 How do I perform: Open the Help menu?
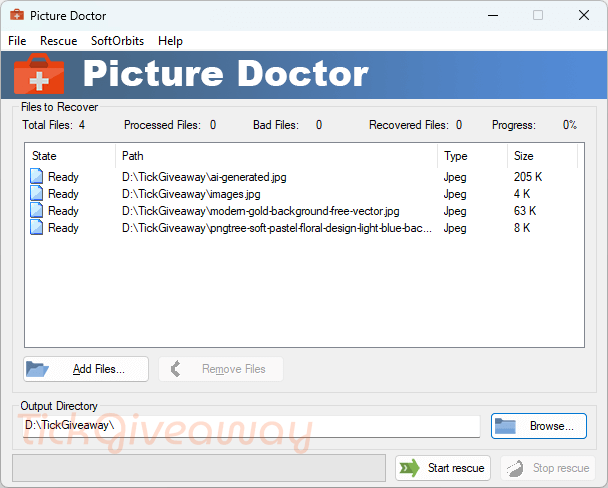pos(170,41)
